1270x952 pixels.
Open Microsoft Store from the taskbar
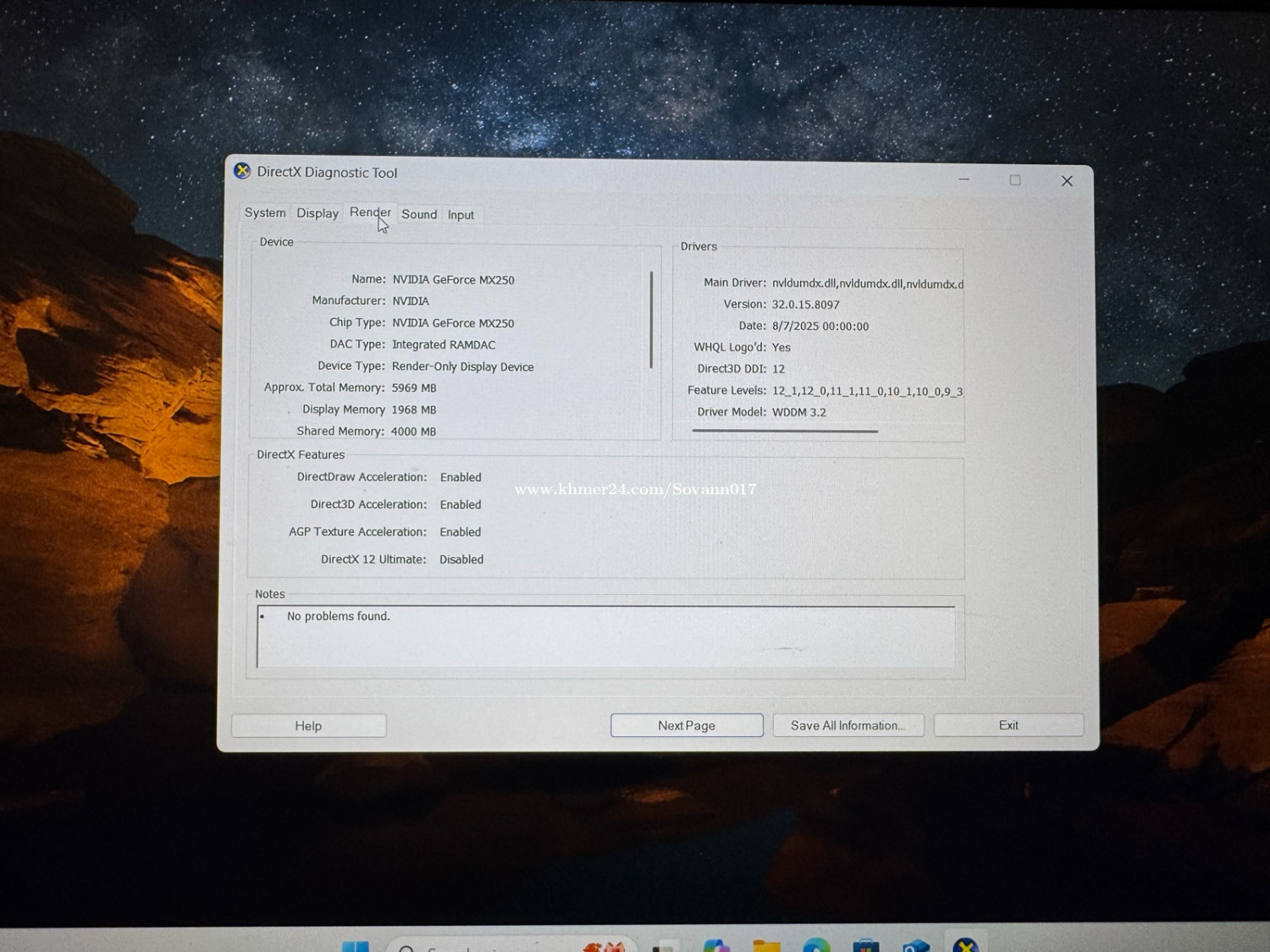(x=865, y=946)
